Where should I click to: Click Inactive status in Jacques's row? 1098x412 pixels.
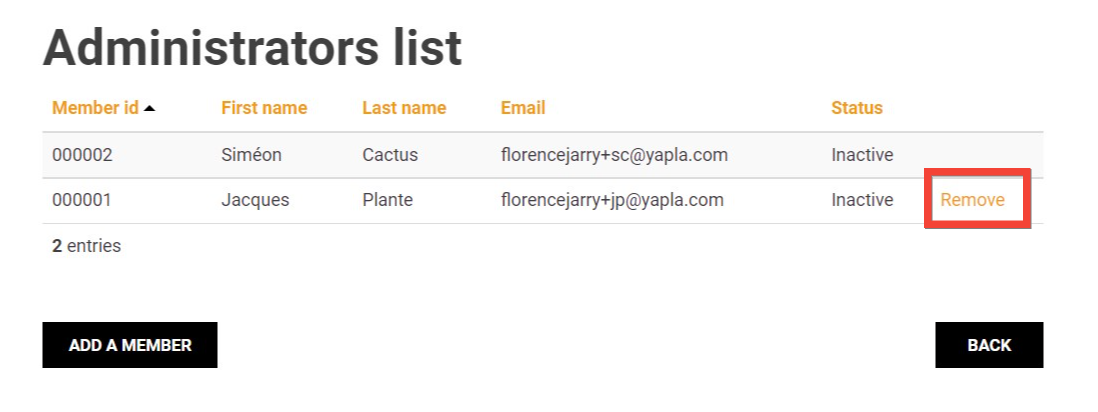click(x=862, y=200)
